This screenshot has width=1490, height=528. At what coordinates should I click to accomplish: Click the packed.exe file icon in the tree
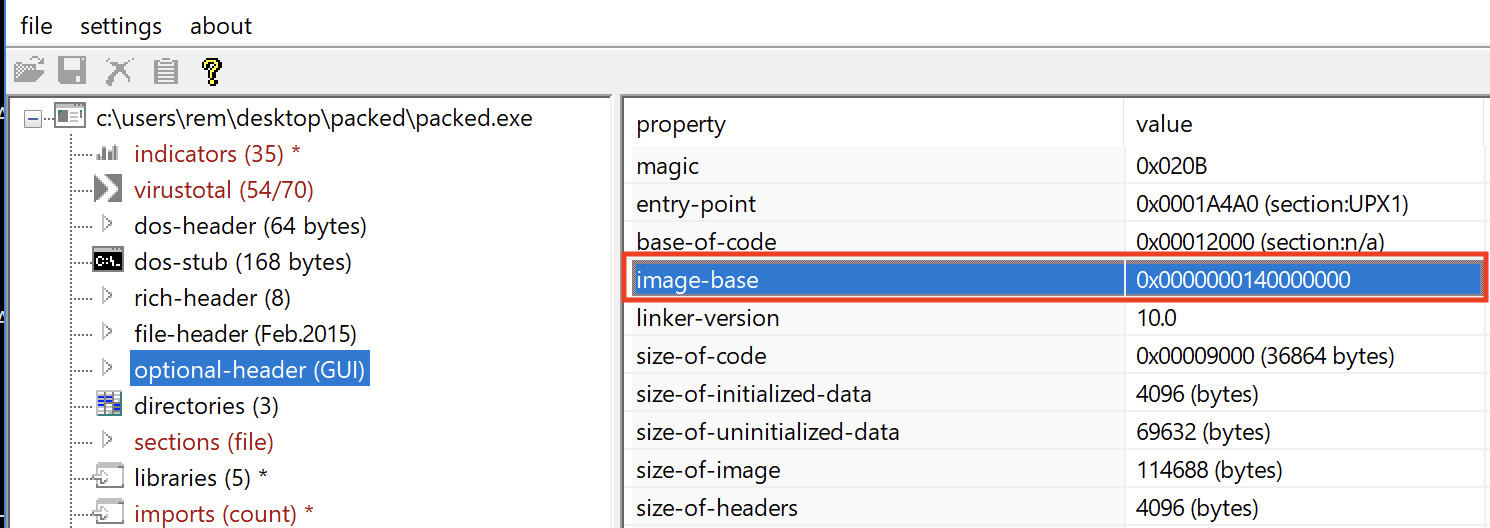click(x=69, y=117)
